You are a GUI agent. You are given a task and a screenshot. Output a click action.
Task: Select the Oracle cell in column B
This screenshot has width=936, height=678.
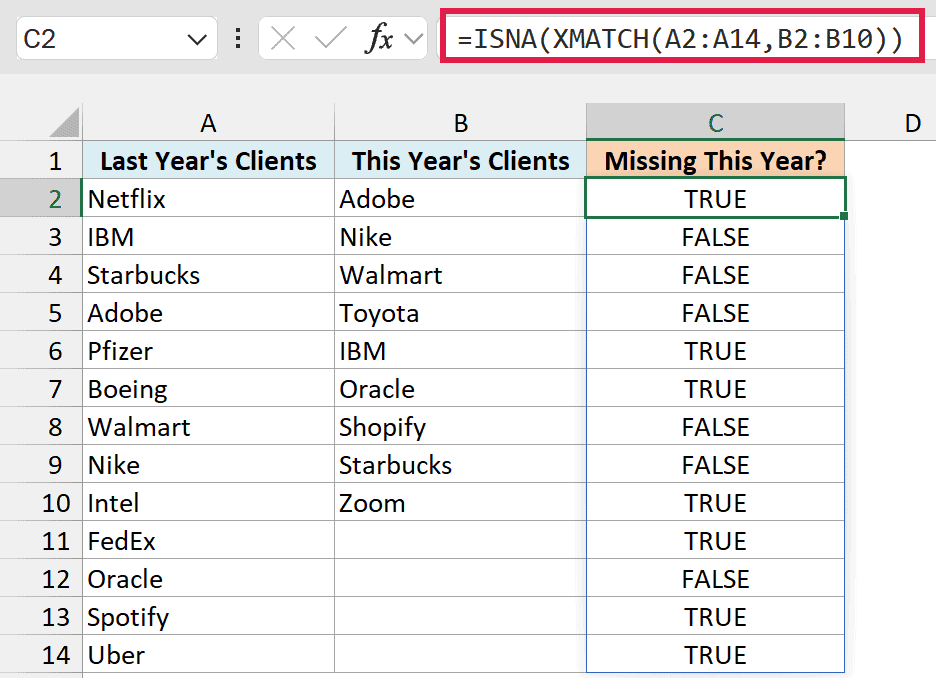point(460,389)
